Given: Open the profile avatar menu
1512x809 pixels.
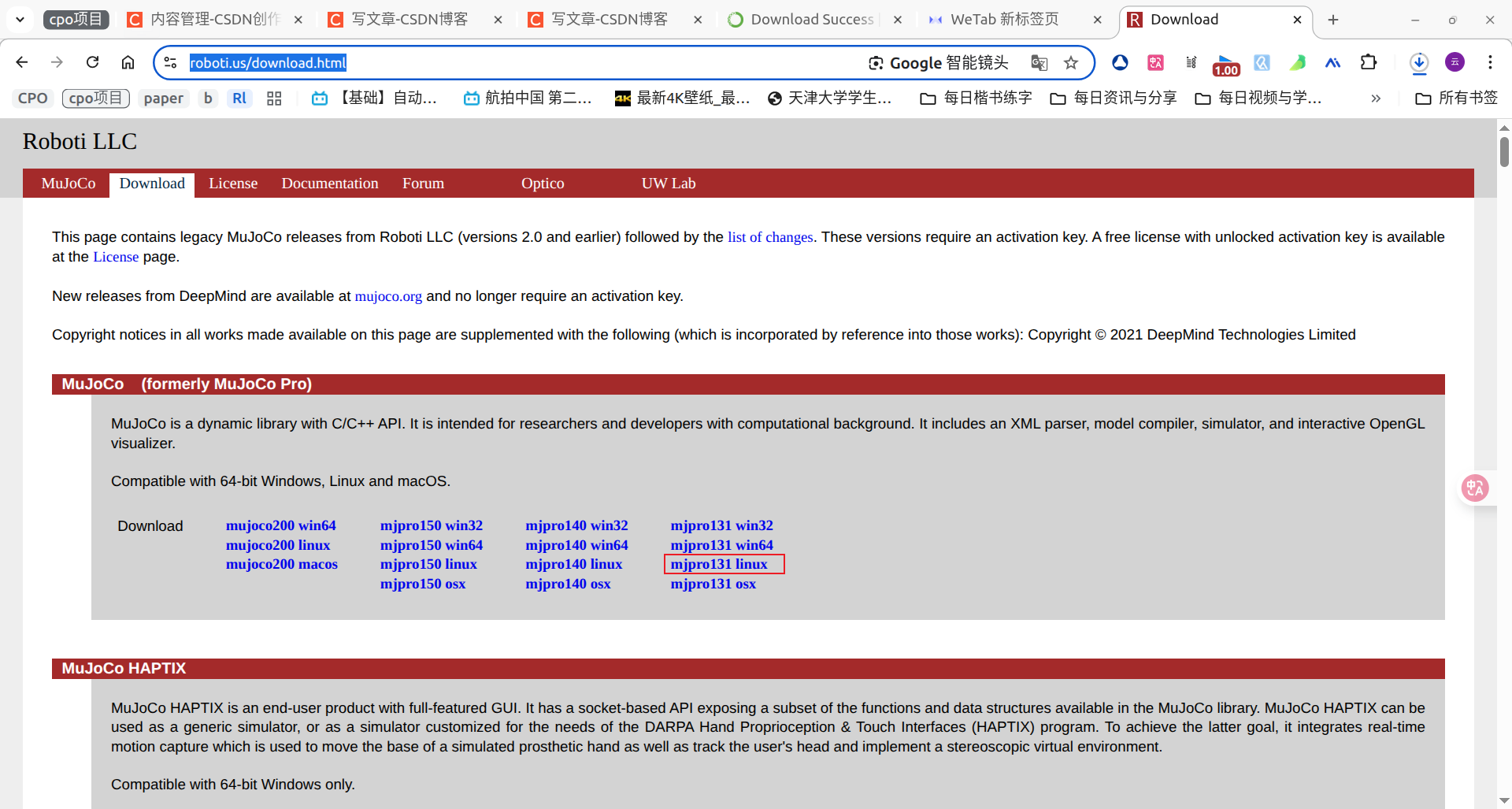Looking at the screenshot, I should (x=1455, y=62).
